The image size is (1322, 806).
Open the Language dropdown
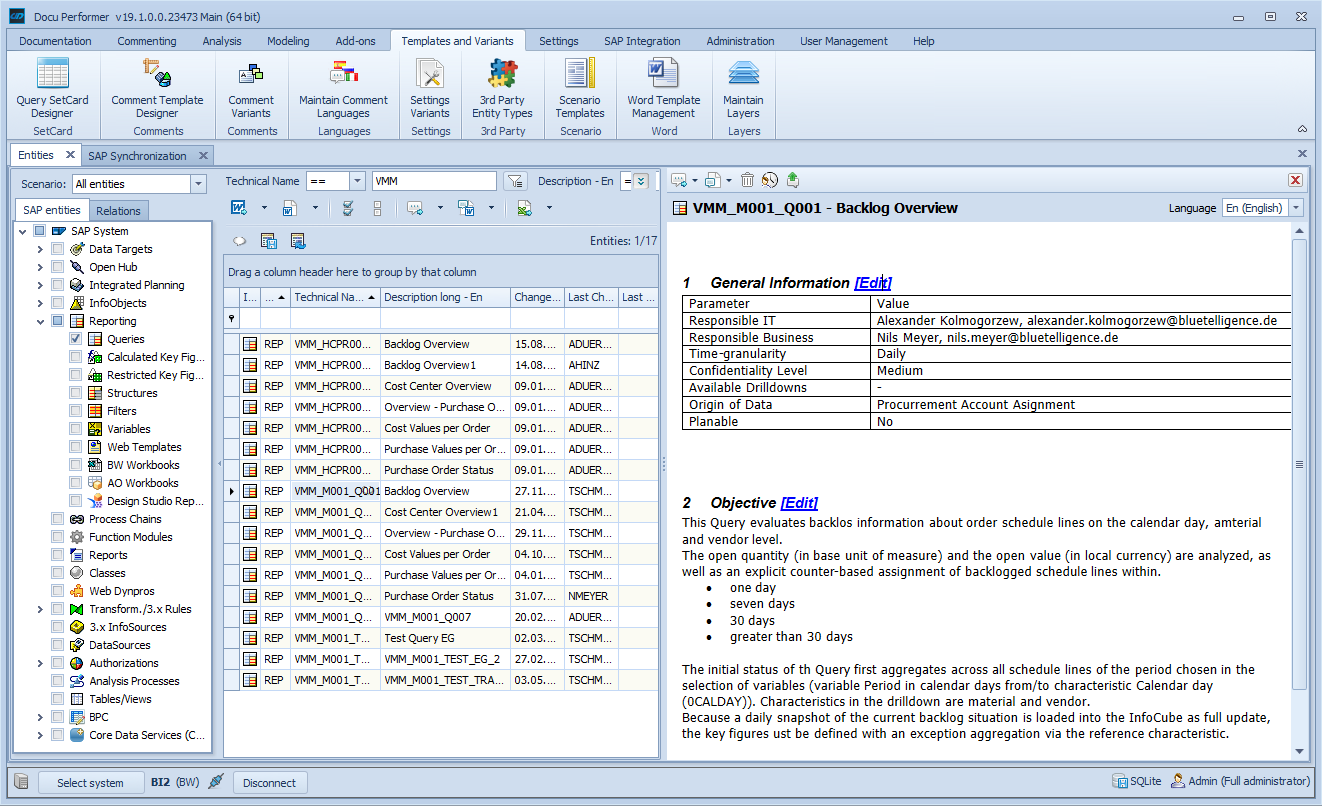point(1296,208)
